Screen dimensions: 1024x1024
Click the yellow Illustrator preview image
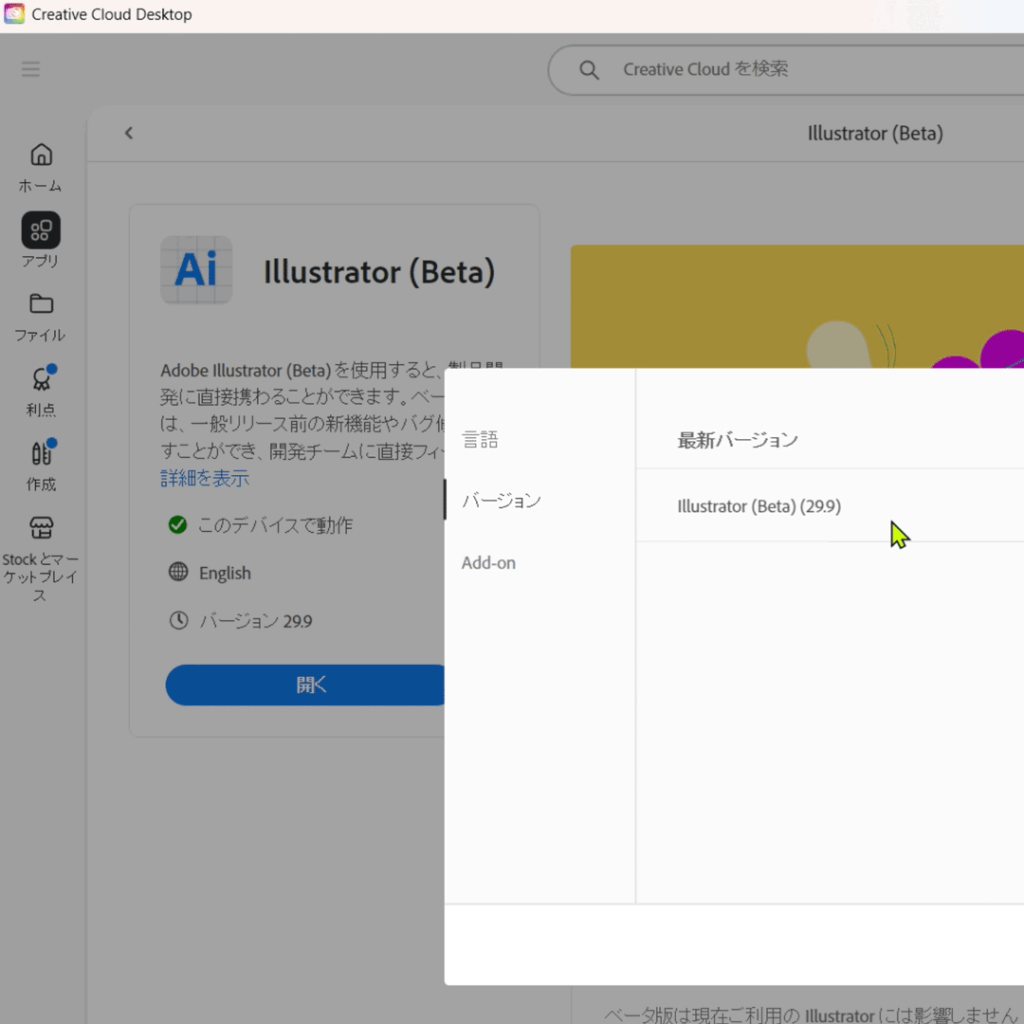[x=797, y=306]
